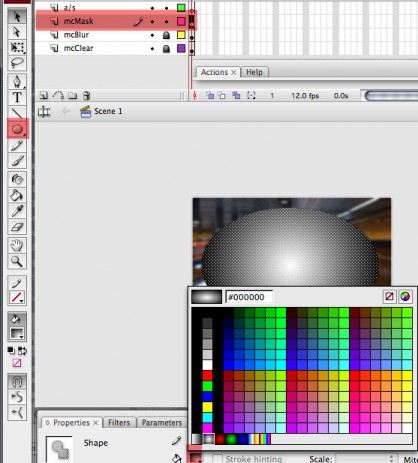Unlock the mcBlur layer
418x463 pixels.
pyautogui.click(x=166, y=35)
